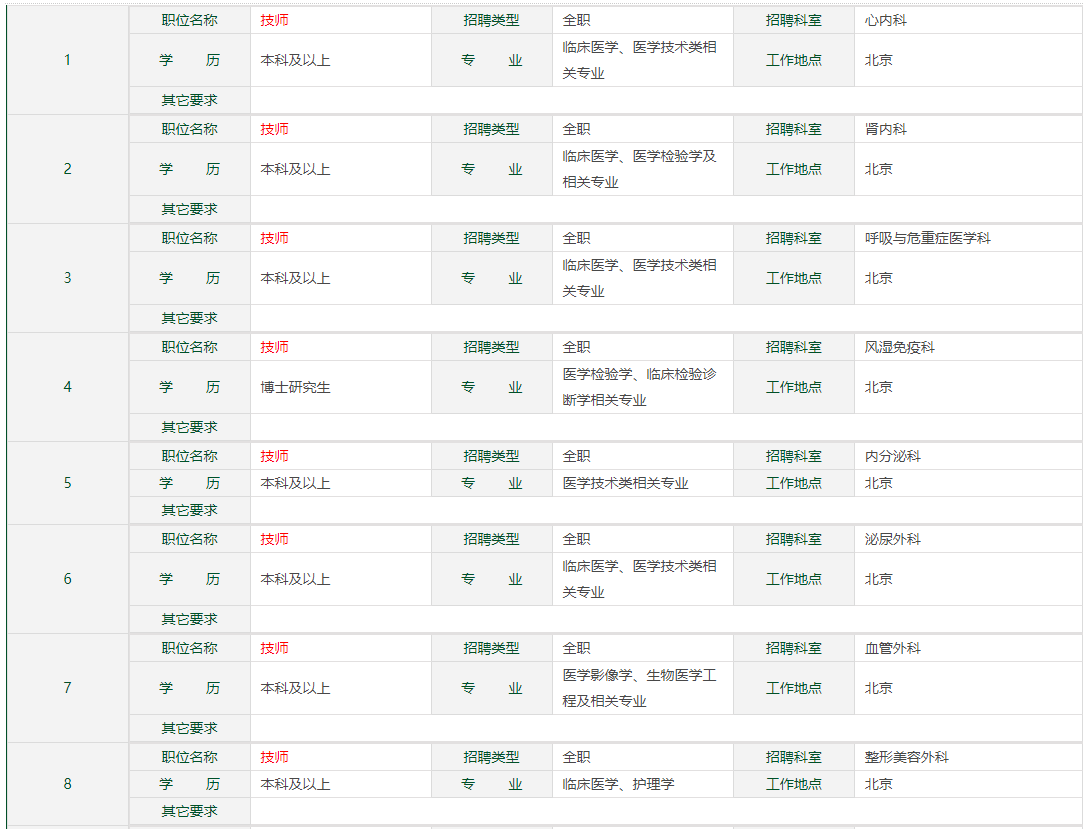Open the 技师 link for 整形美容外科
The image size is (1083, 829).
pos(274,757)
